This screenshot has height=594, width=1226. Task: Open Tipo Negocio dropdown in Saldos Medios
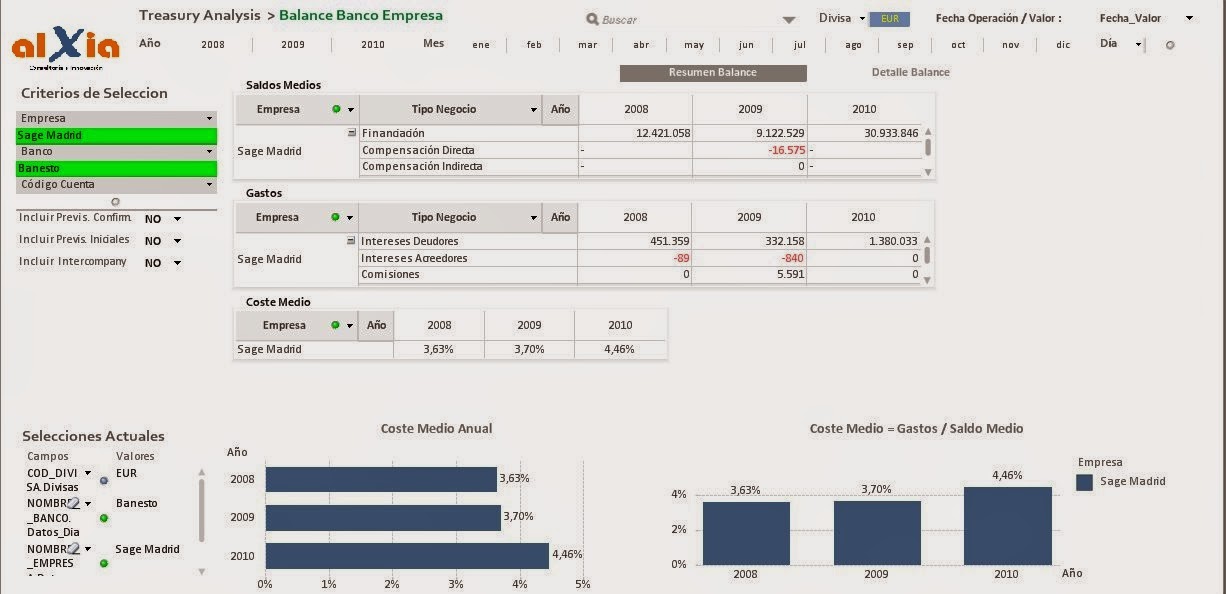[533, 109]
